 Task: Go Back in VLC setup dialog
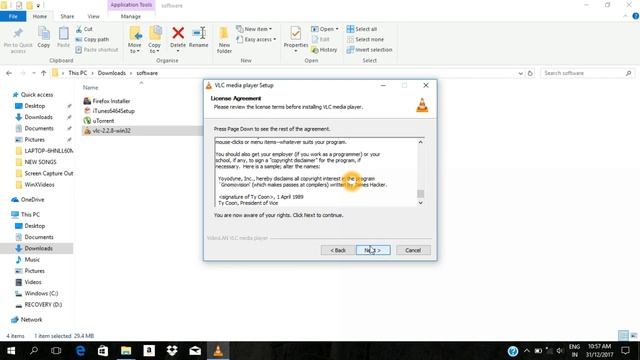(x=338, y=250)
